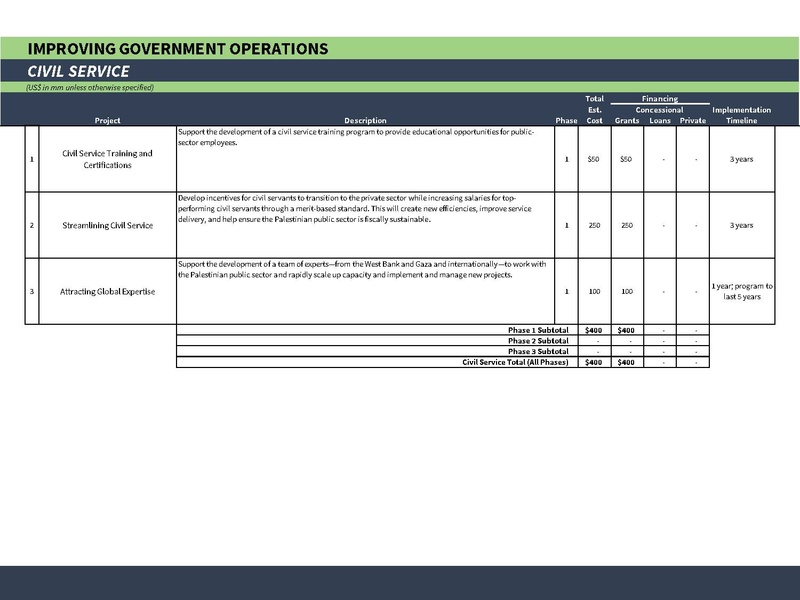Viewport: 800px width, 600px height.
Task: Select Civil Service Total (All Phases) label
Action: point(515,362)
